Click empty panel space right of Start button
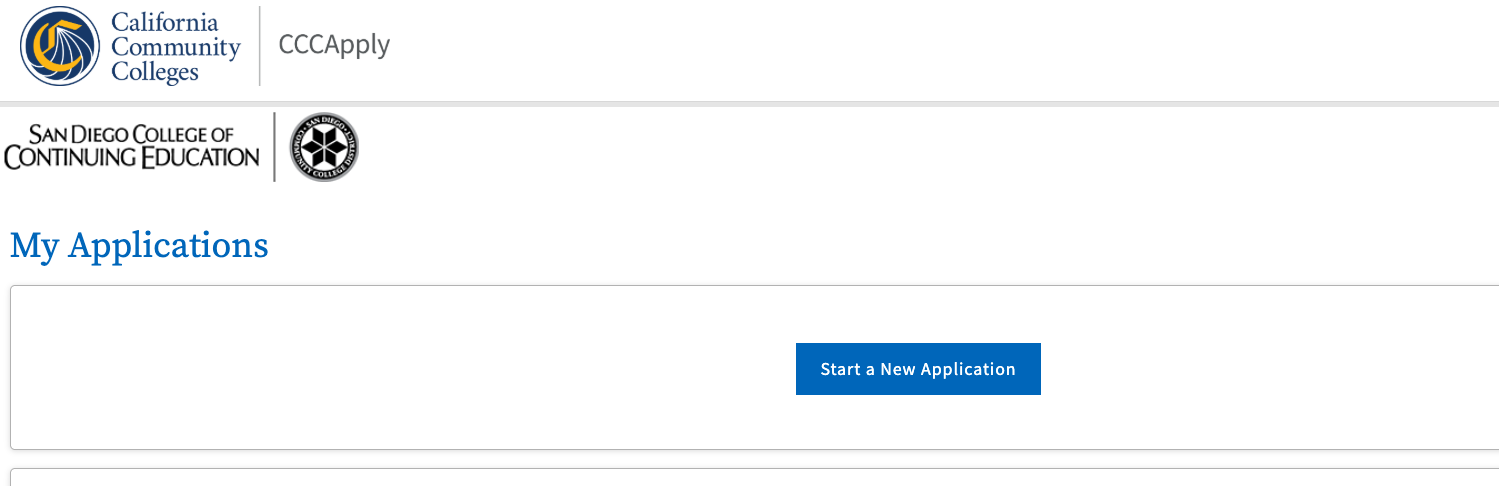 (x=1270, y=368)
